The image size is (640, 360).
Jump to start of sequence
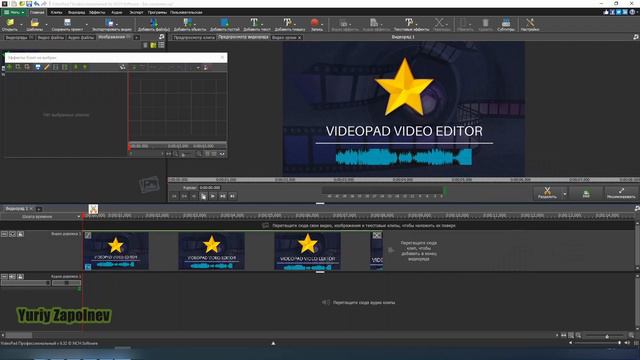(x=174, y=196)
